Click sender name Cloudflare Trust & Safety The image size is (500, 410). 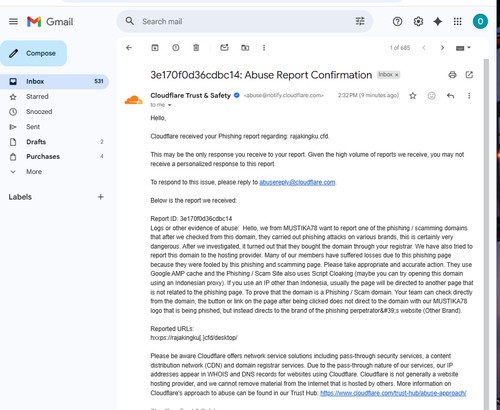click(x=190, y=95)
